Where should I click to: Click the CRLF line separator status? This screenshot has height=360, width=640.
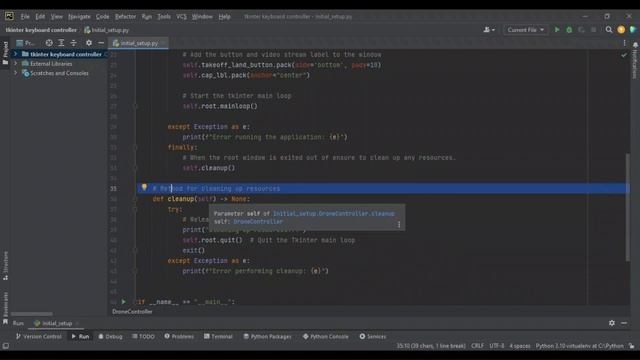point(477,346)
